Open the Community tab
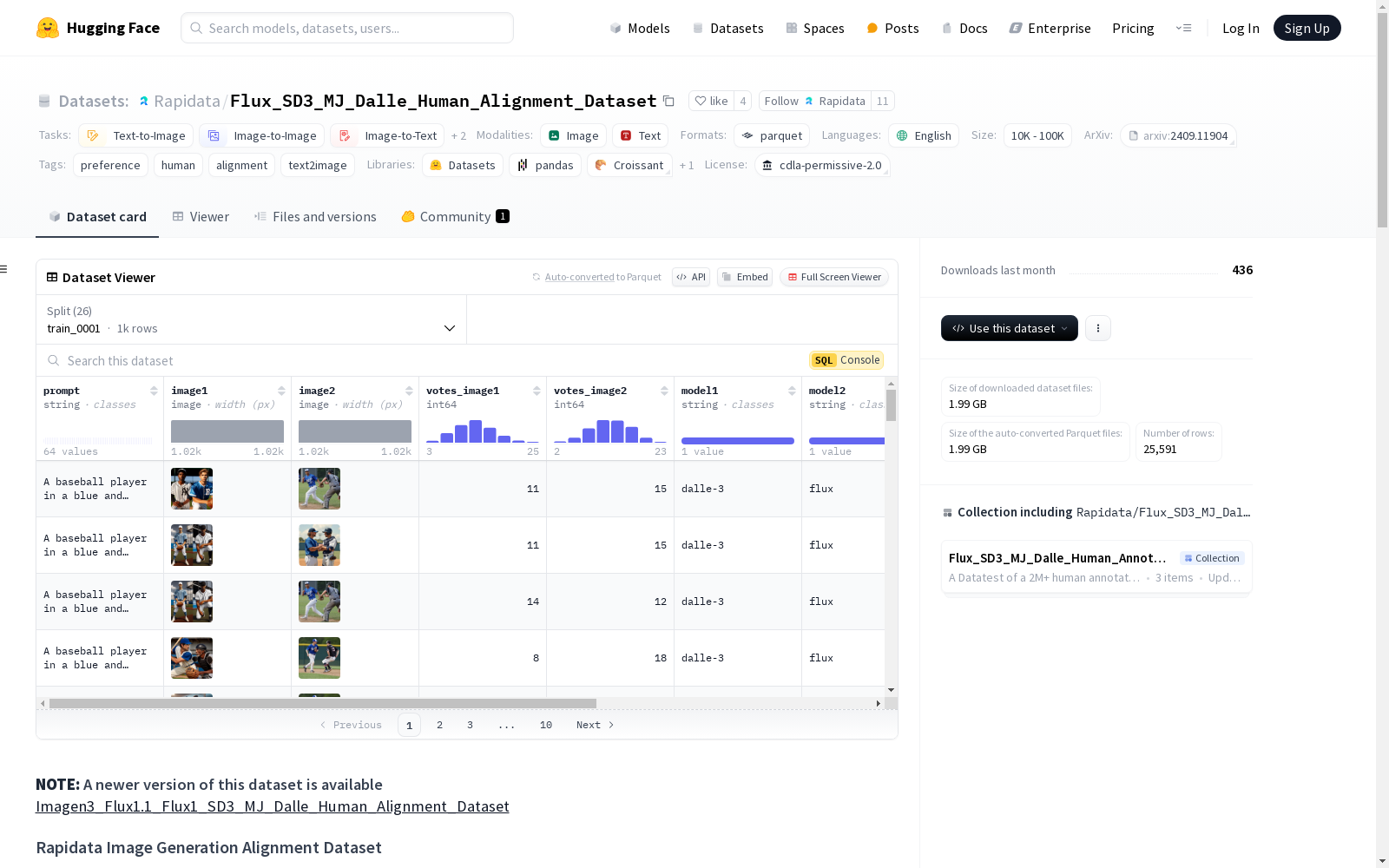Viewport: 1389px width, 868px height. [455, 217]
